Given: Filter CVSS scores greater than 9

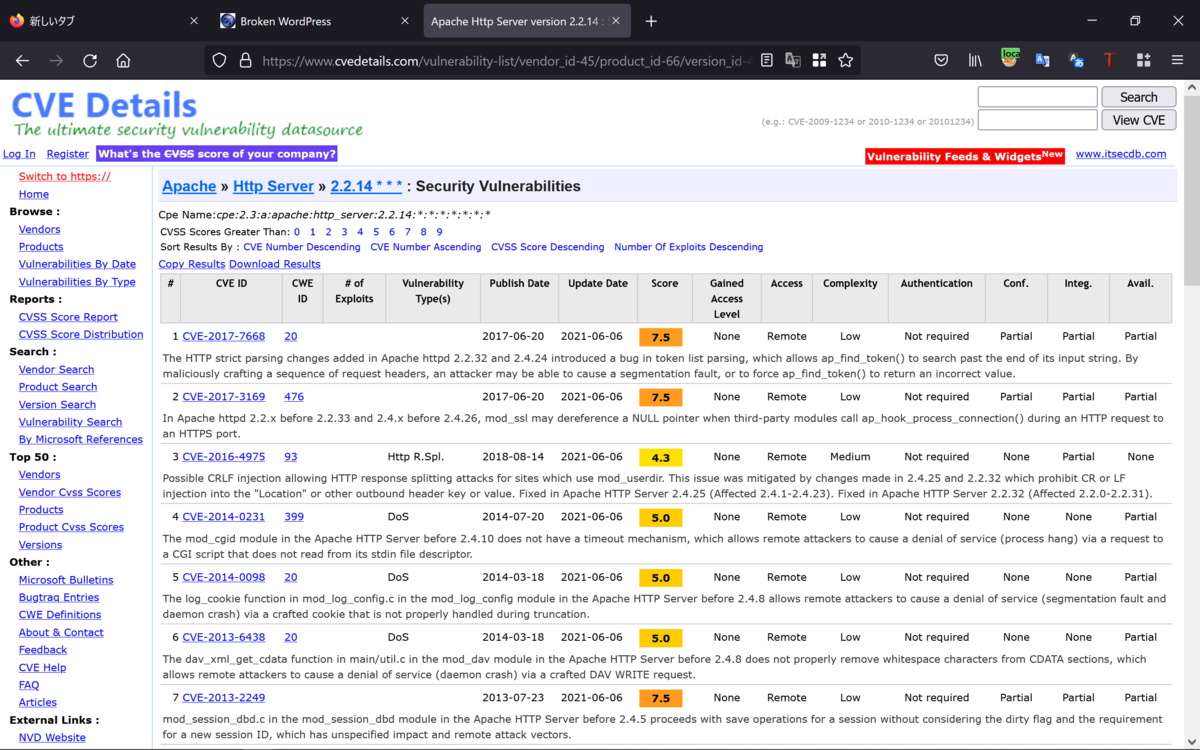Looking at the screenshot, I should coord(439,232).
